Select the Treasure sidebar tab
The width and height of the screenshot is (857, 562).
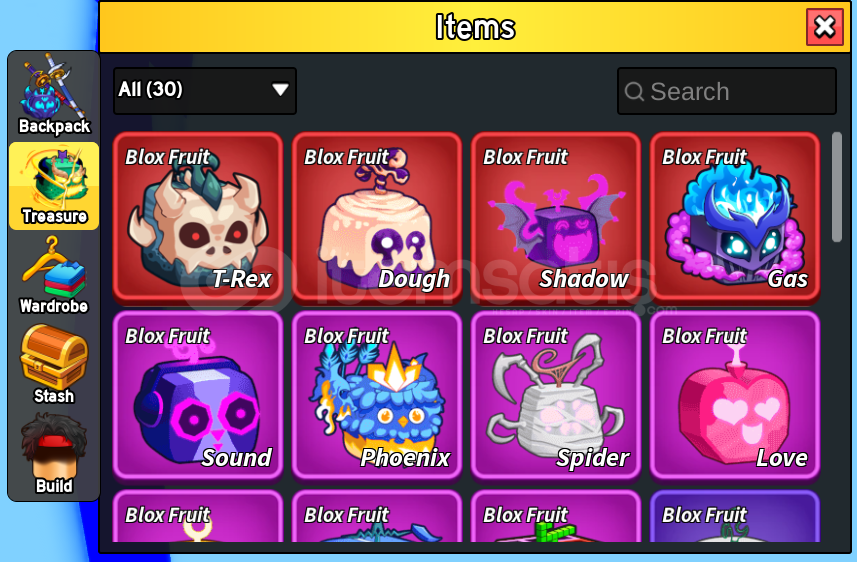(54, 185)
